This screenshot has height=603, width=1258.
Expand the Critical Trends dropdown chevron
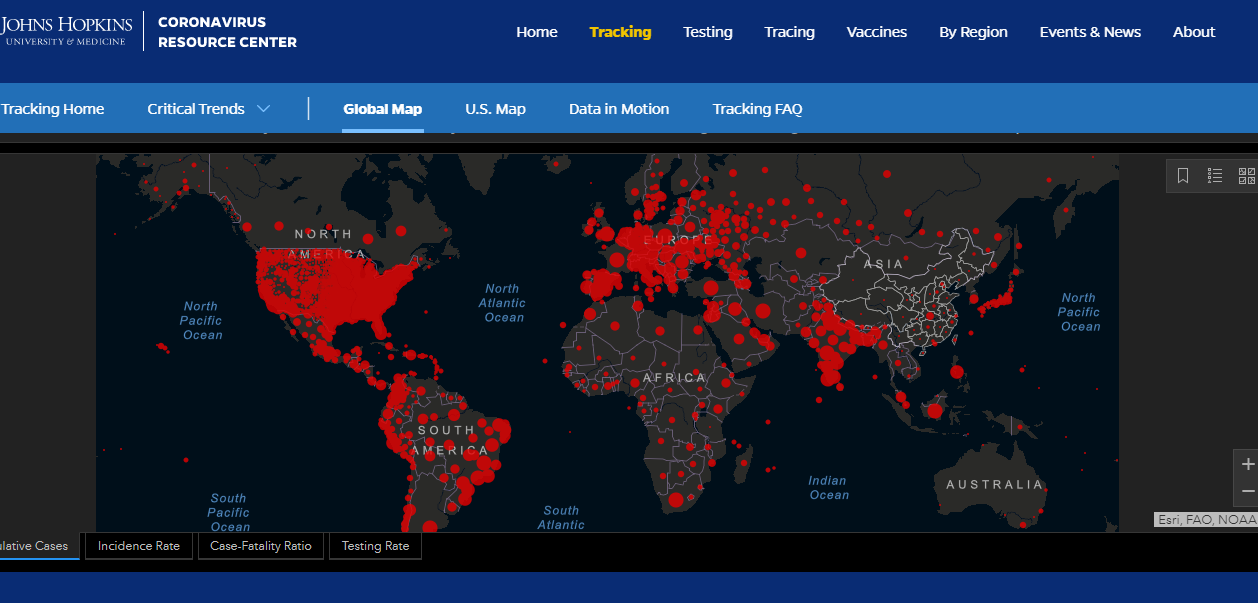click(263, 109)
